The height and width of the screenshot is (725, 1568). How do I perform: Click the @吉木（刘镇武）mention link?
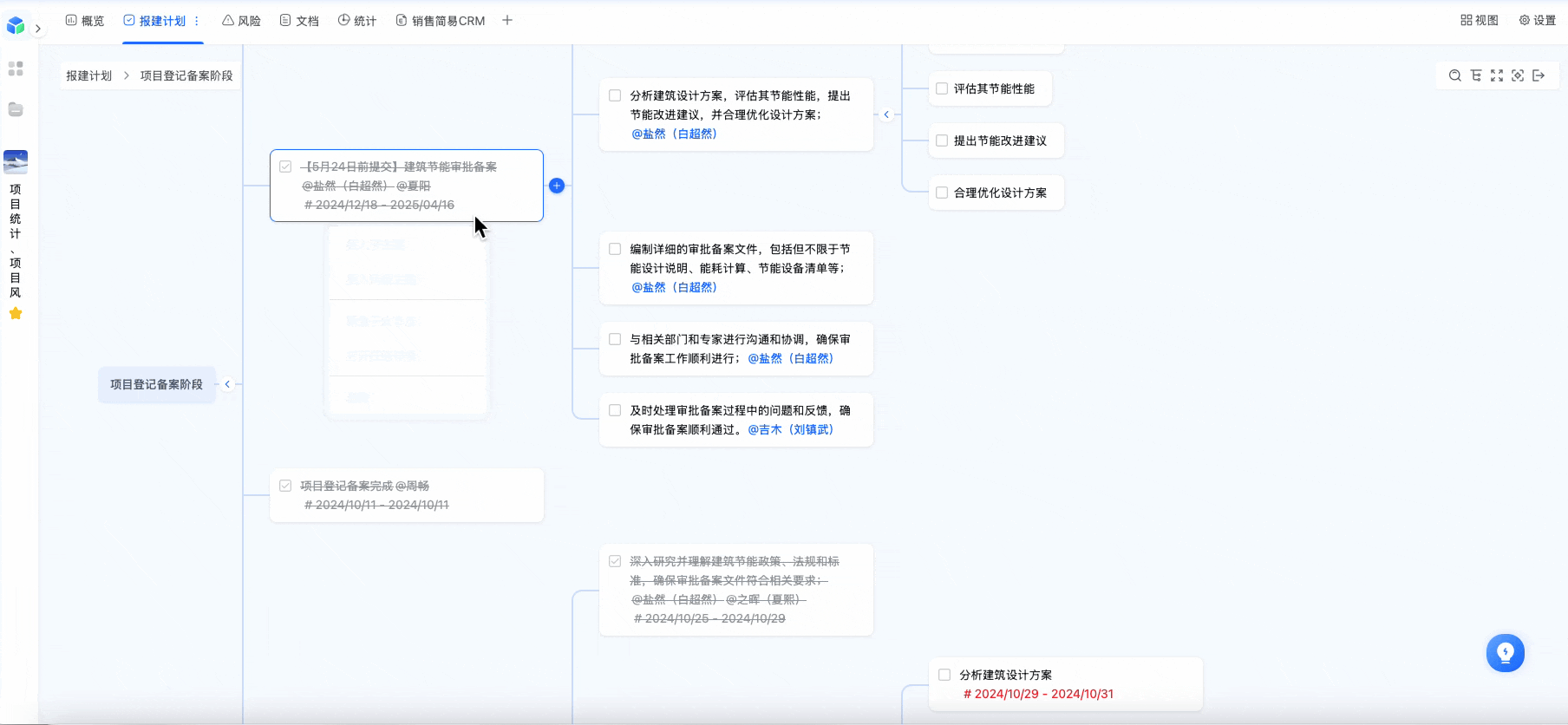(791, 429)
